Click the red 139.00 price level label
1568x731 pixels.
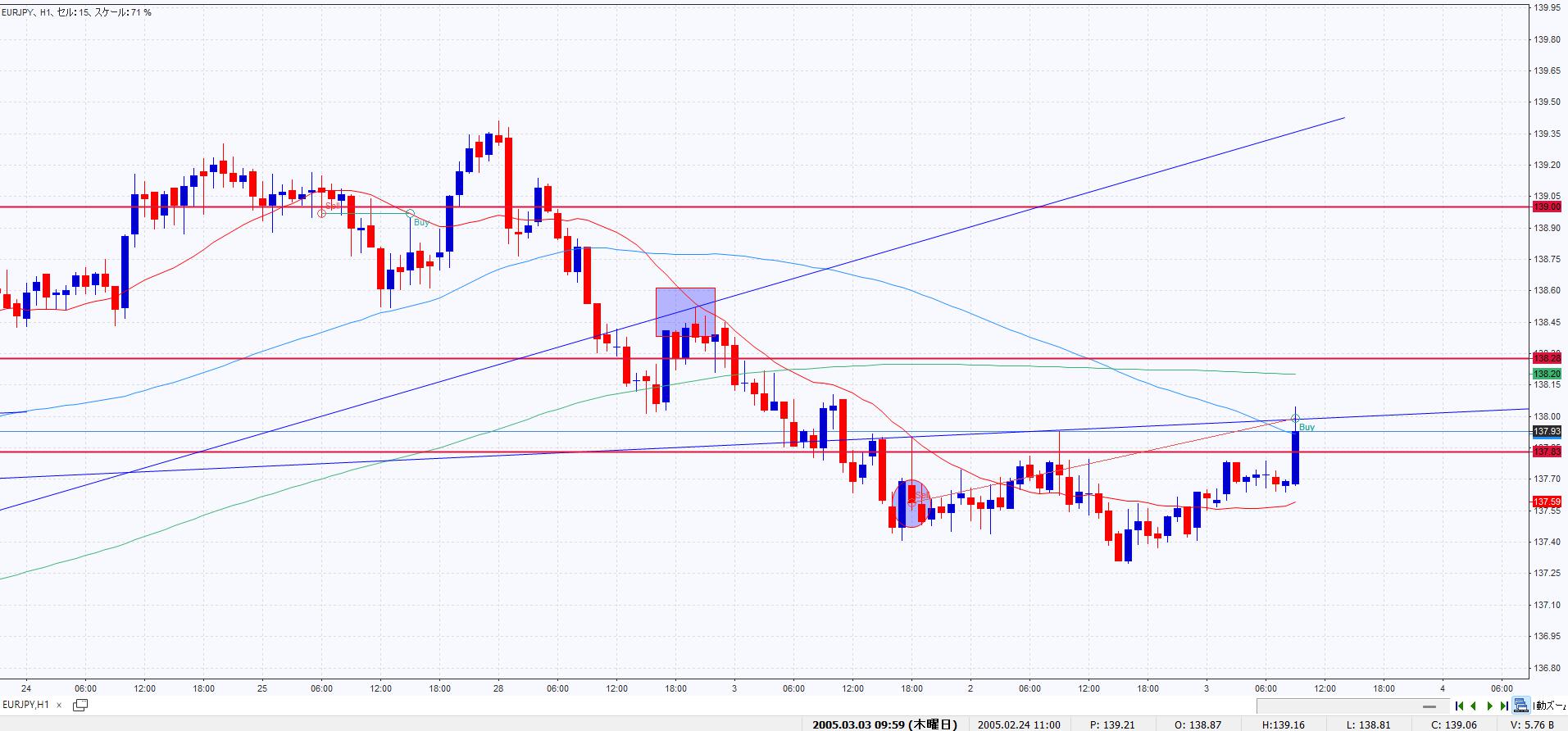pos(1547,207)
